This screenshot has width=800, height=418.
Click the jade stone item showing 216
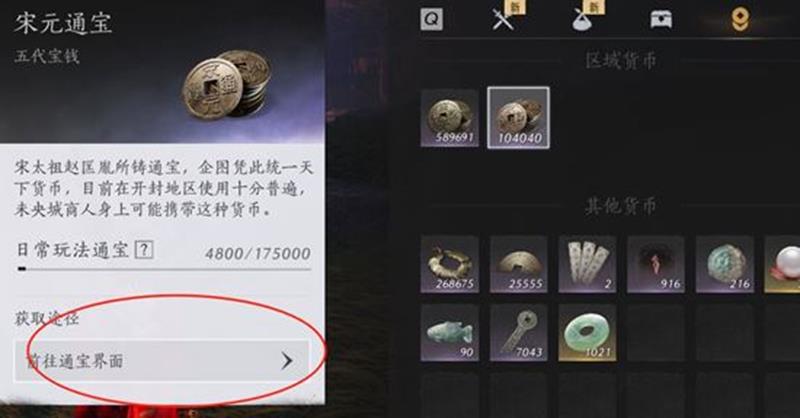724,264
